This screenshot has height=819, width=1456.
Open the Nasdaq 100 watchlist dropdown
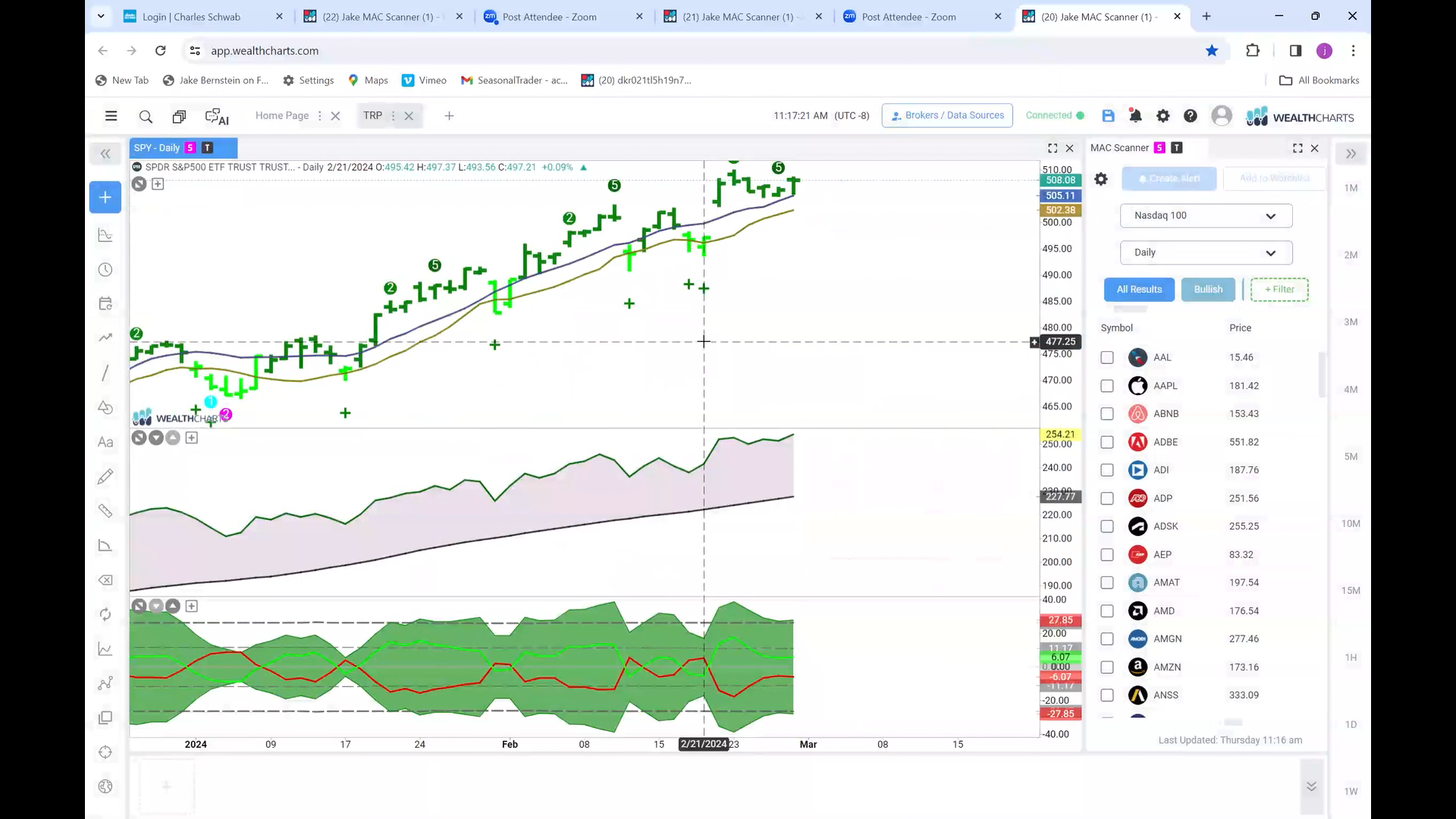click(x=1206, y=215)
